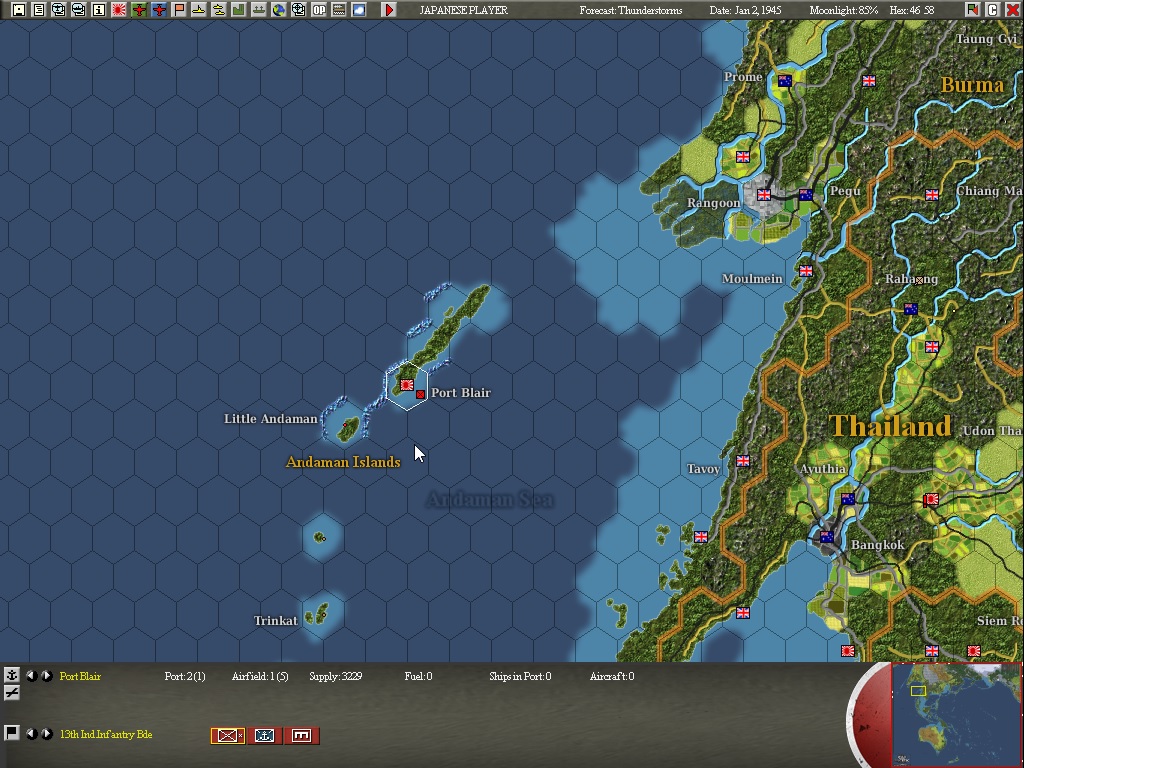Go to previous base left of Port Blair
Viewport: 1152px width, 768px height.
click(x=32, y=675)
